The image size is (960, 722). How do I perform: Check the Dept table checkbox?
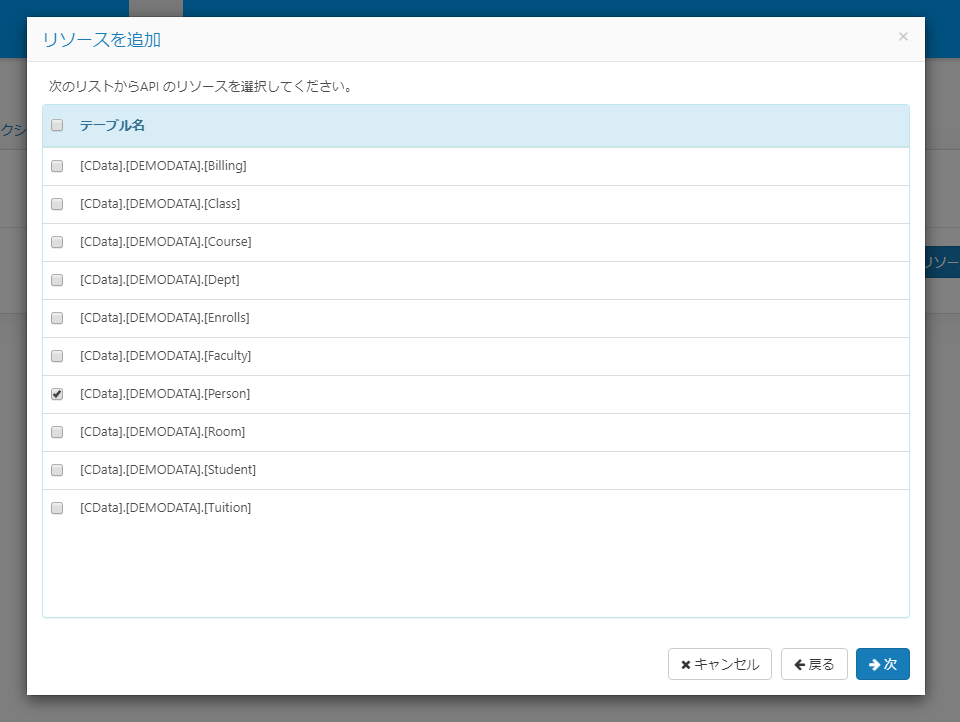57,280
